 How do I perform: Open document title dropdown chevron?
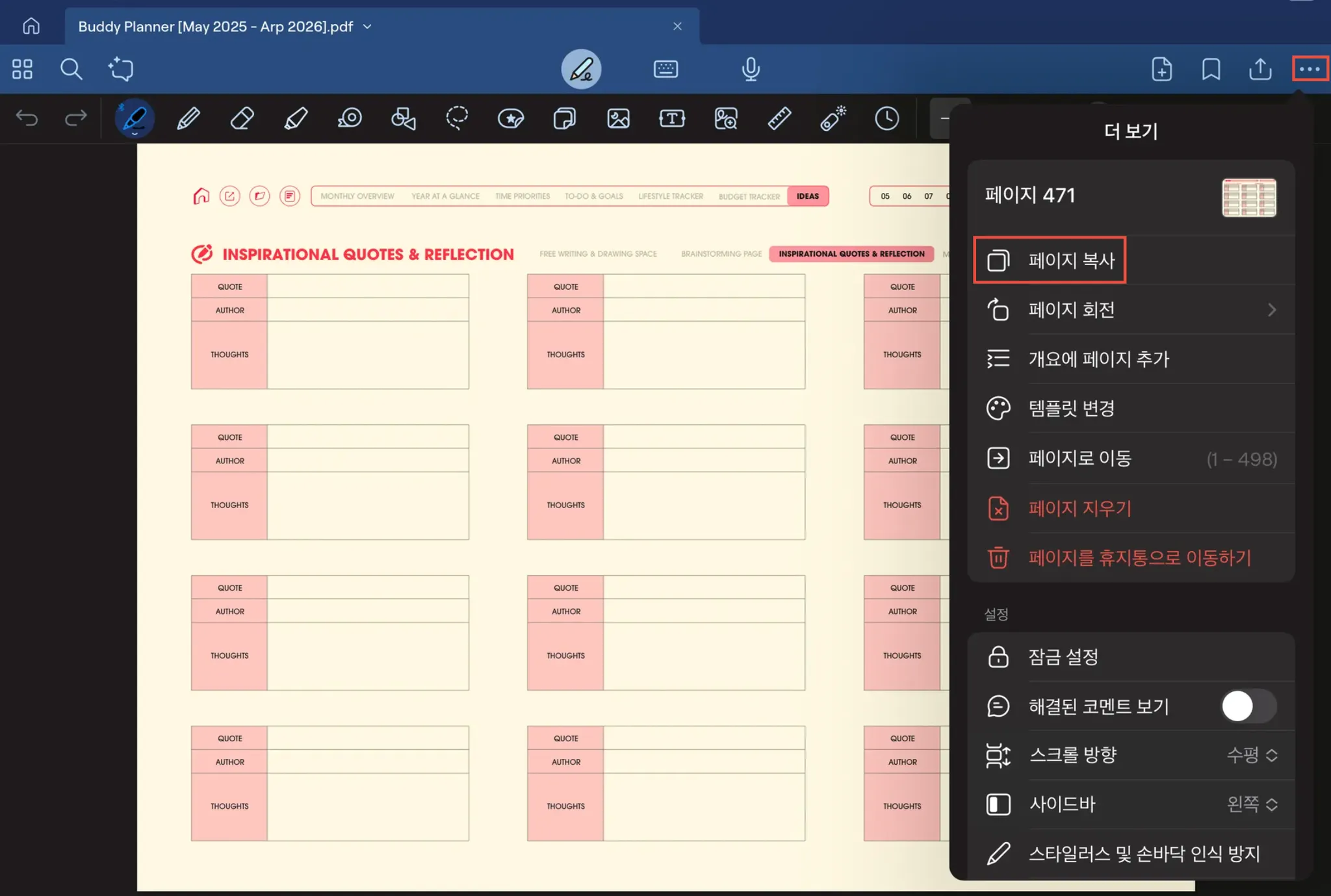click(367, 27)
